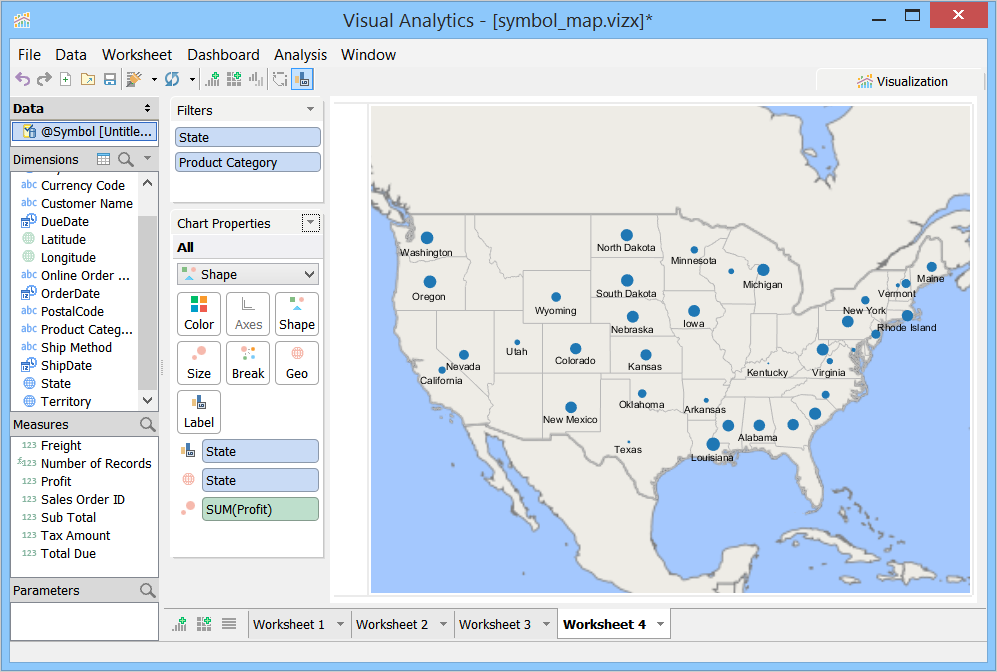997x672 pixels.
Task: Click the worksheet list icon beside the tabs
Action: point(229,624)
